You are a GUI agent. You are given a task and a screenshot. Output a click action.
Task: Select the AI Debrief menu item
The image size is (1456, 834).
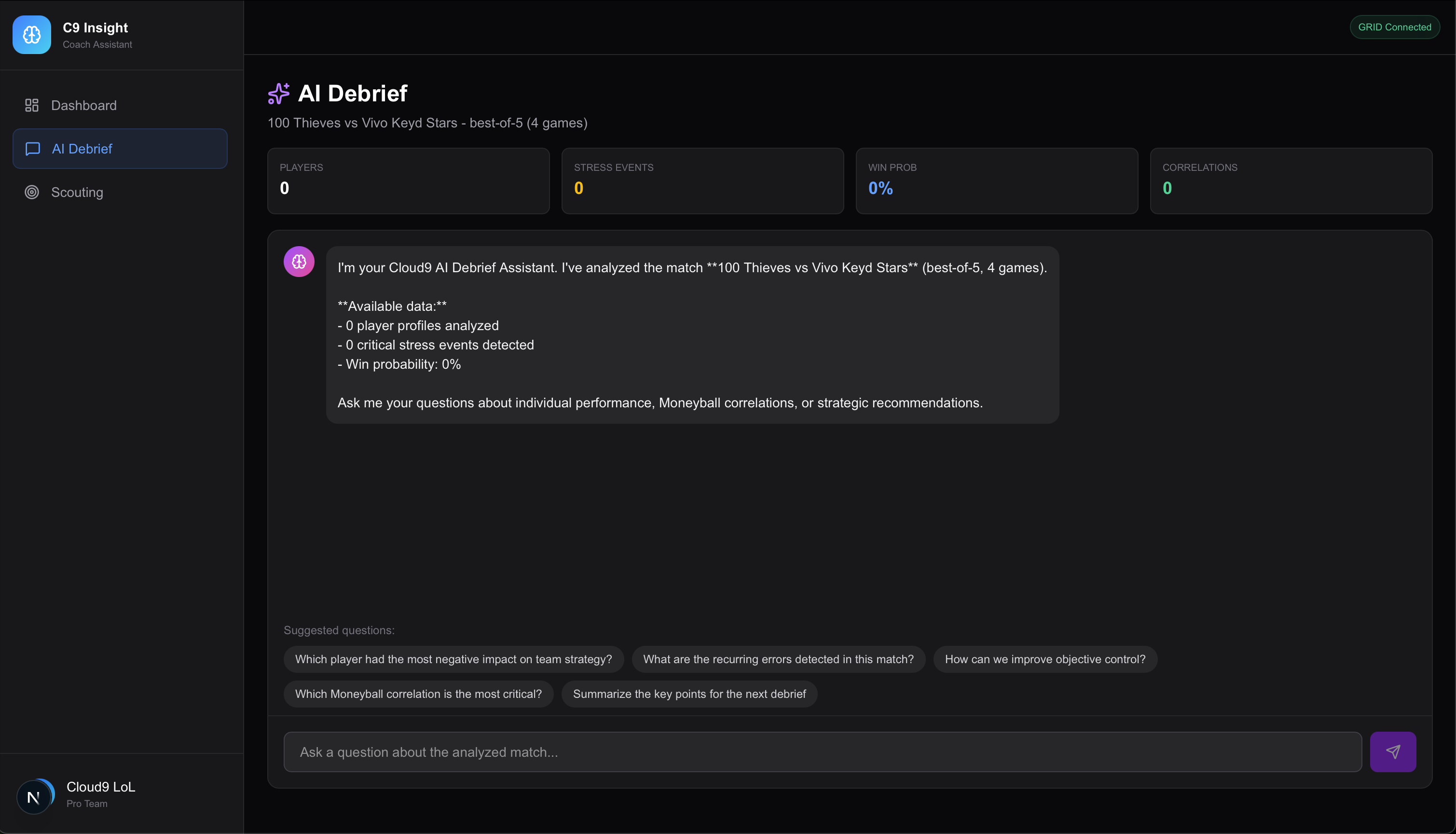point(120,149)
